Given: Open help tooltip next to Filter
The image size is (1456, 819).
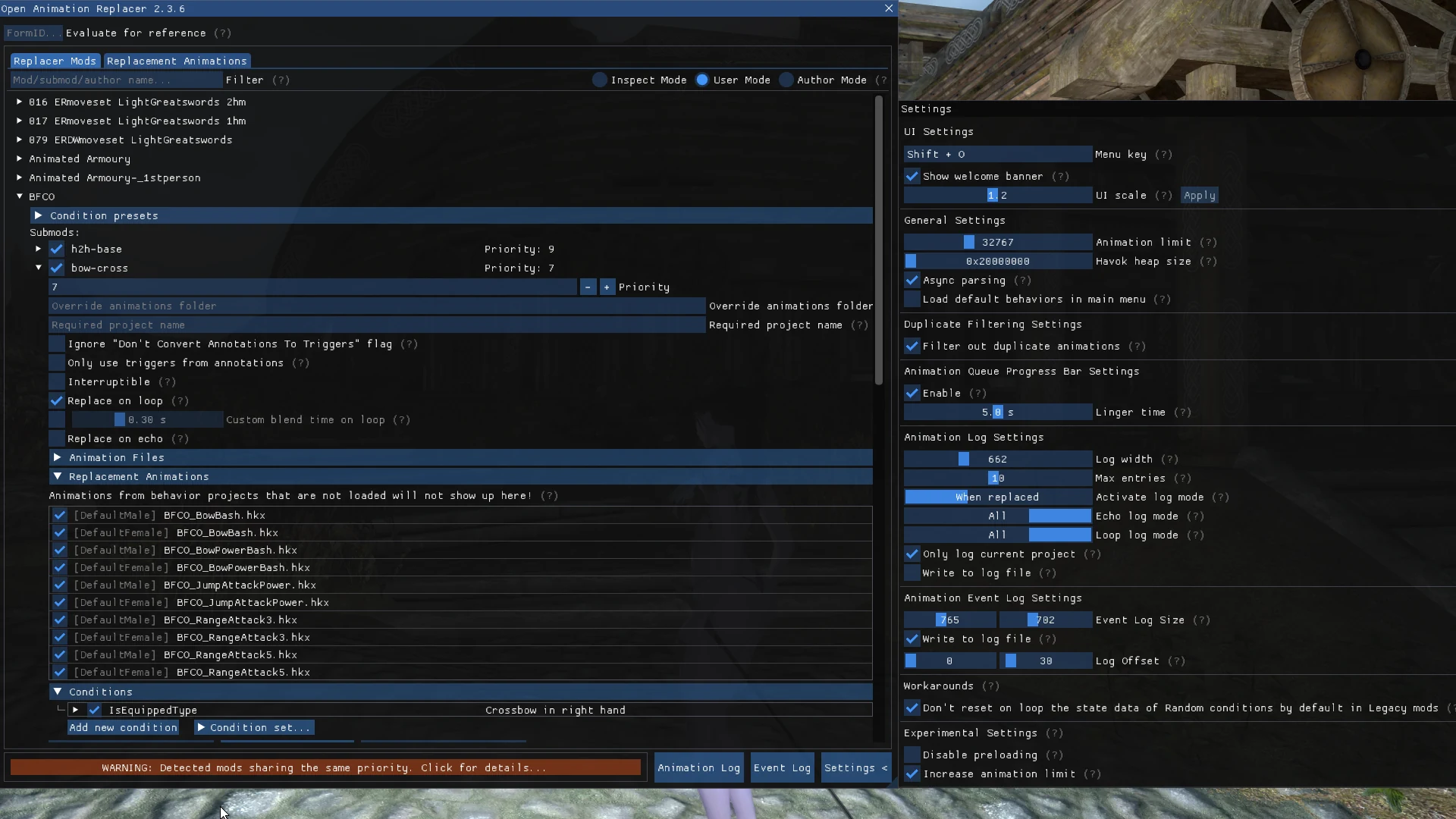Looking at the screenshot, I should coord(281,80).
